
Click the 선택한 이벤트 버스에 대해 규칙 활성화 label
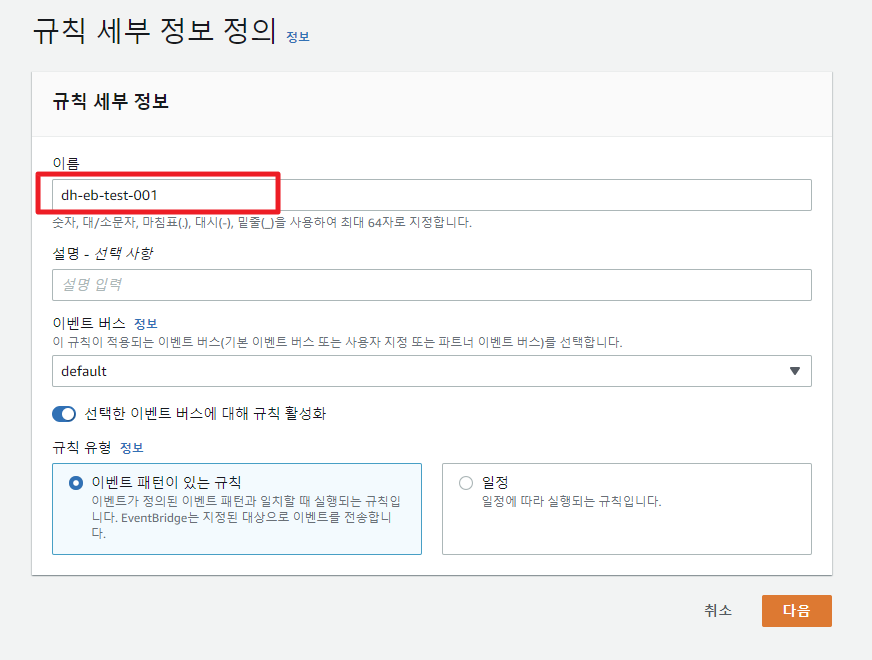click(205, 414)
